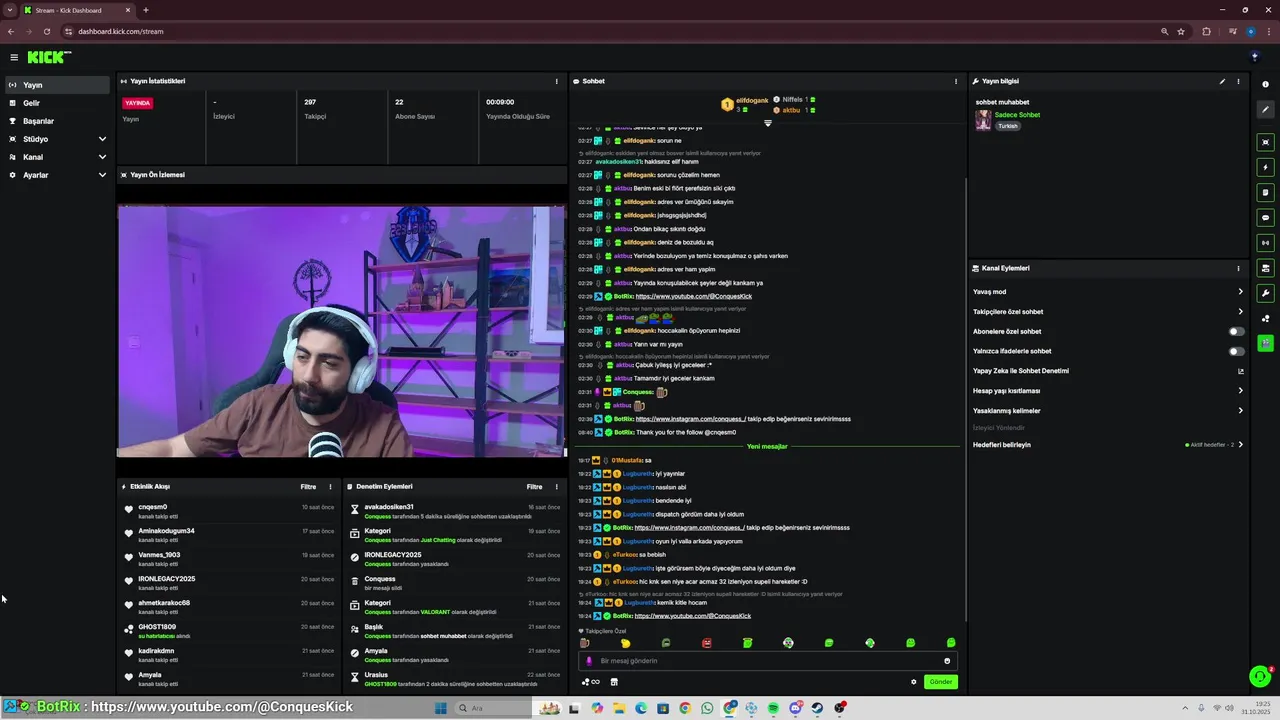Screen dimensions: 1280x720
Task: Toggle lightning bolt widget in right rail
Action: pyautogui.click(x=1266, y=167)
